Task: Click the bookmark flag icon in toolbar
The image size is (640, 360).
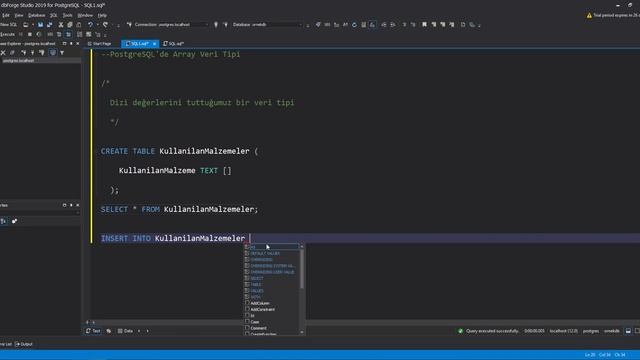Action: (x=424, y=24)
